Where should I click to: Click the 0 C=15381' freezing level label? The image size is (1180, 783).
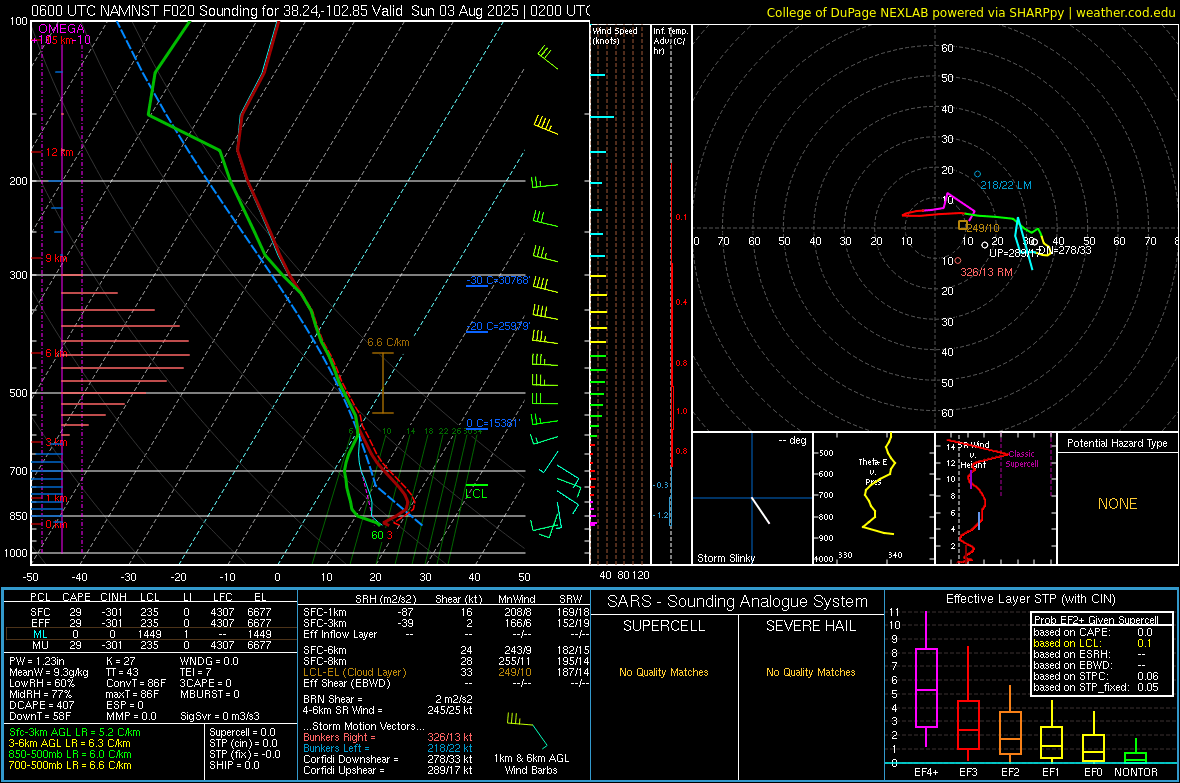point(492,423)
